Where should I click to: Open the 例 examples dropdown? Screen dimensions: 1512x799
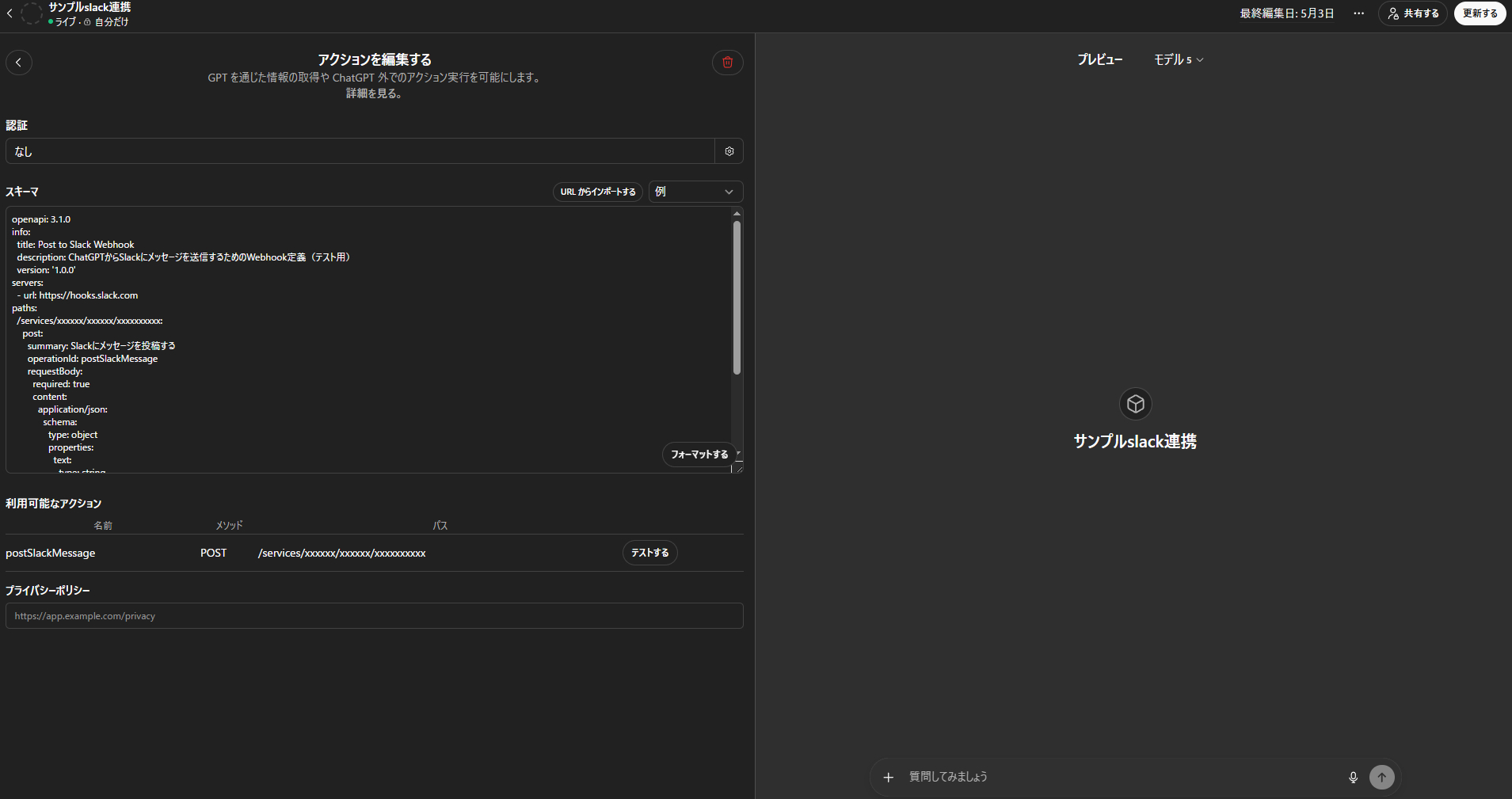click(695, 192)
